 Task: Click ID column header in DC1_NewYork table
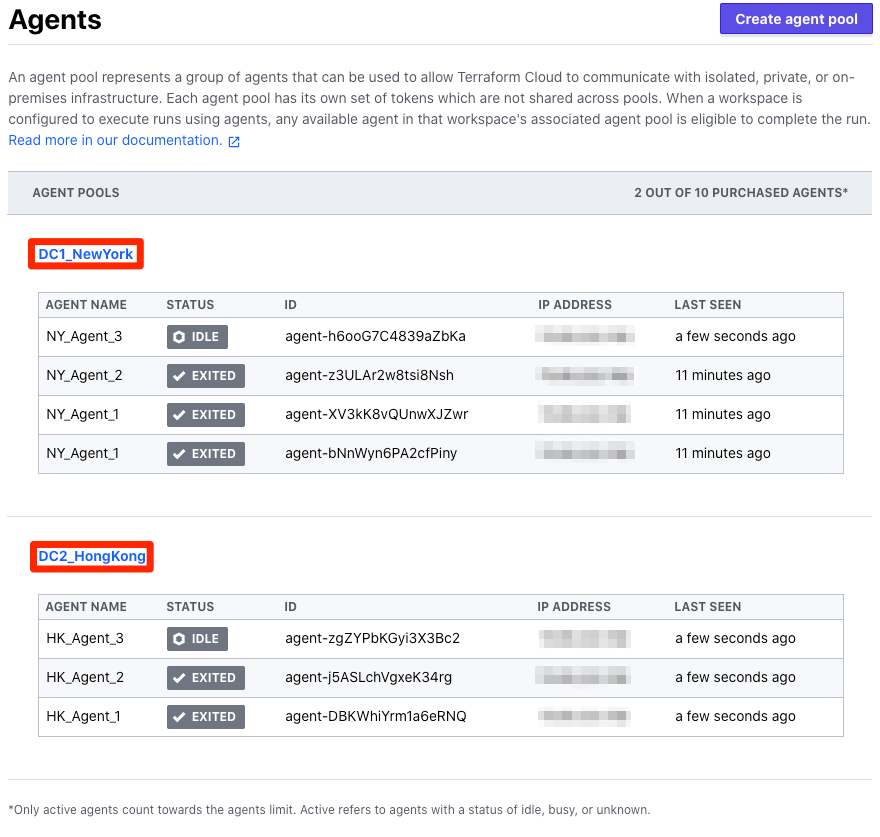tap(290, 305)
